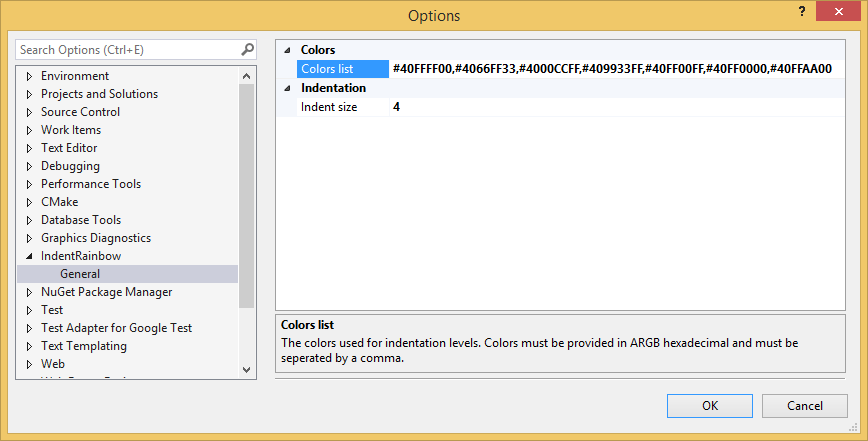This screenshot has width=868, height=441.
Task: Edit the Colors list value field
Action: coord(612,69)
